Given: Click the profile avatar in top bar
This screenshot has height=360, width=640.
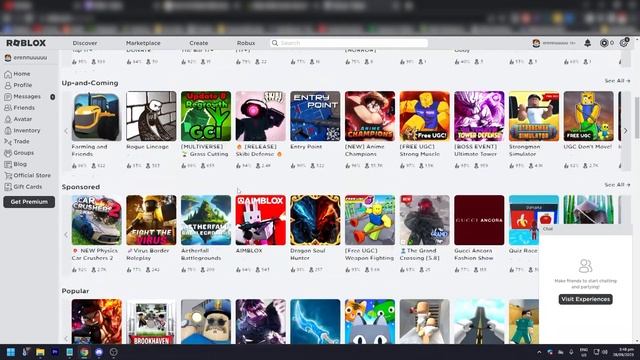Looking at the screenshot, I should pyautogui.click(x=536, y=43).
